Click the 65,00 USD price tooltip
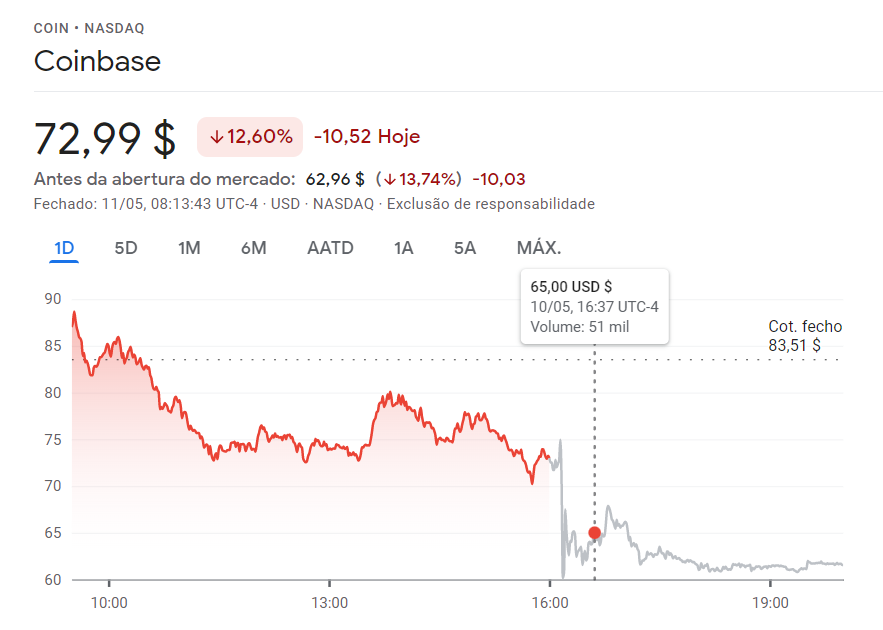Viewport: 883px width, 630px height. coord(594,306)
